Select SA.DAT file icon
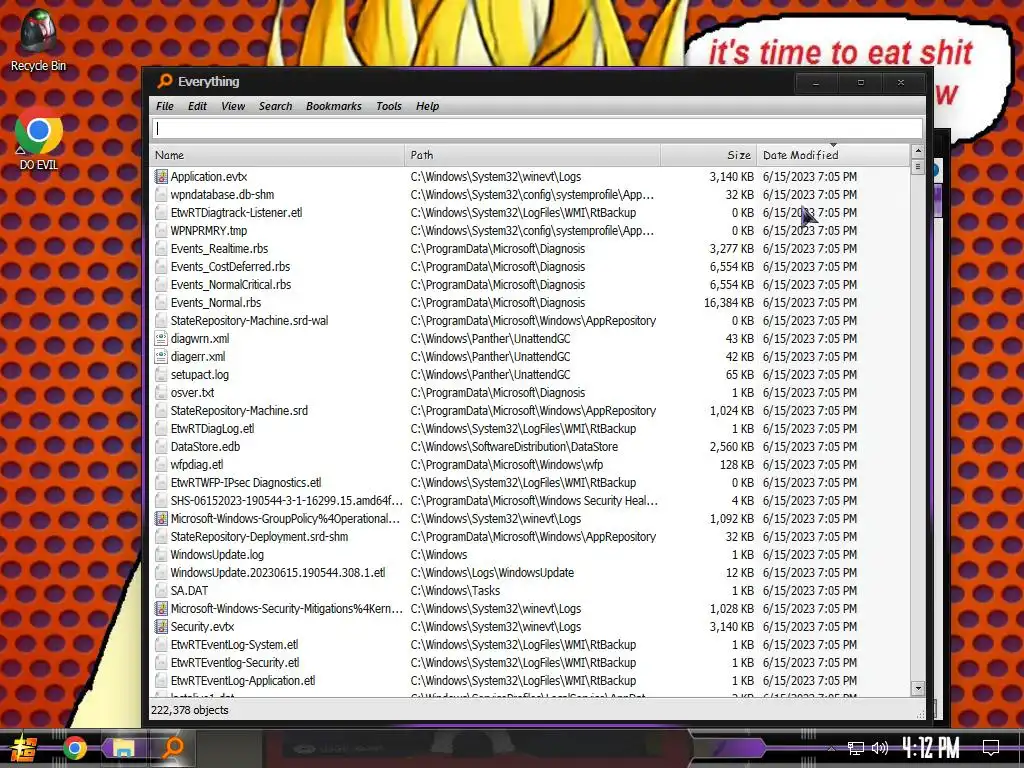The image size is (1024, 768). coord(161,590)
